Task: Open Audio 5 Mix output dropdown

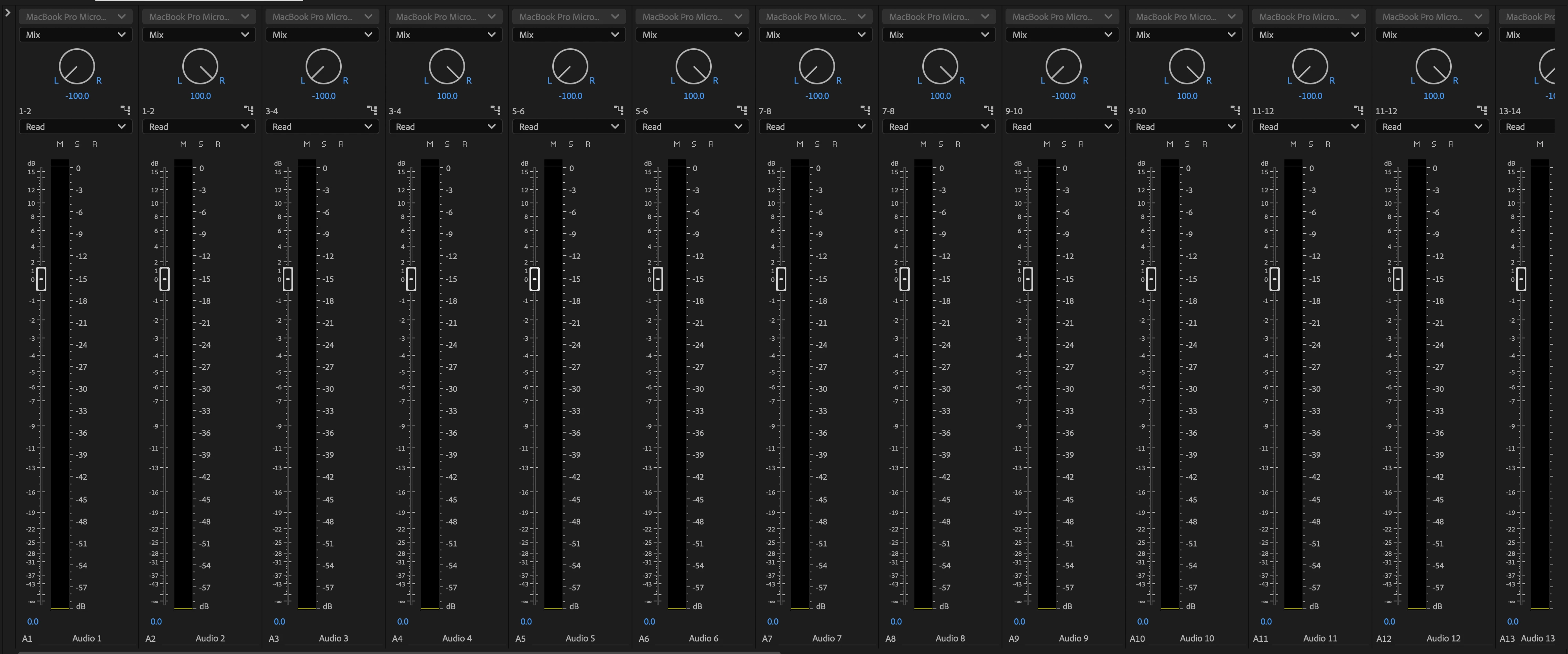Action: (x=568, y=35)
